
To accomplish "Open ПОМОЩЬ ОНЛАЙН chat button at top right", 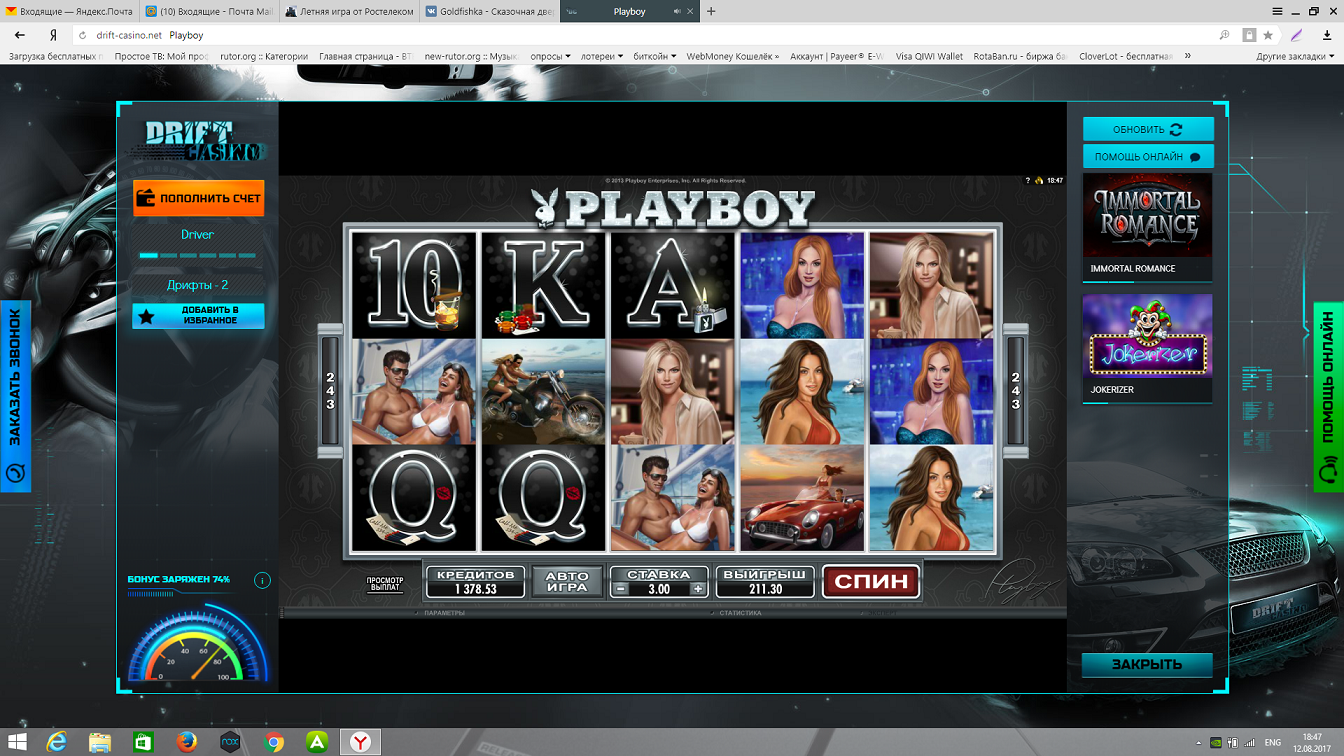I will pos(1148,156).
